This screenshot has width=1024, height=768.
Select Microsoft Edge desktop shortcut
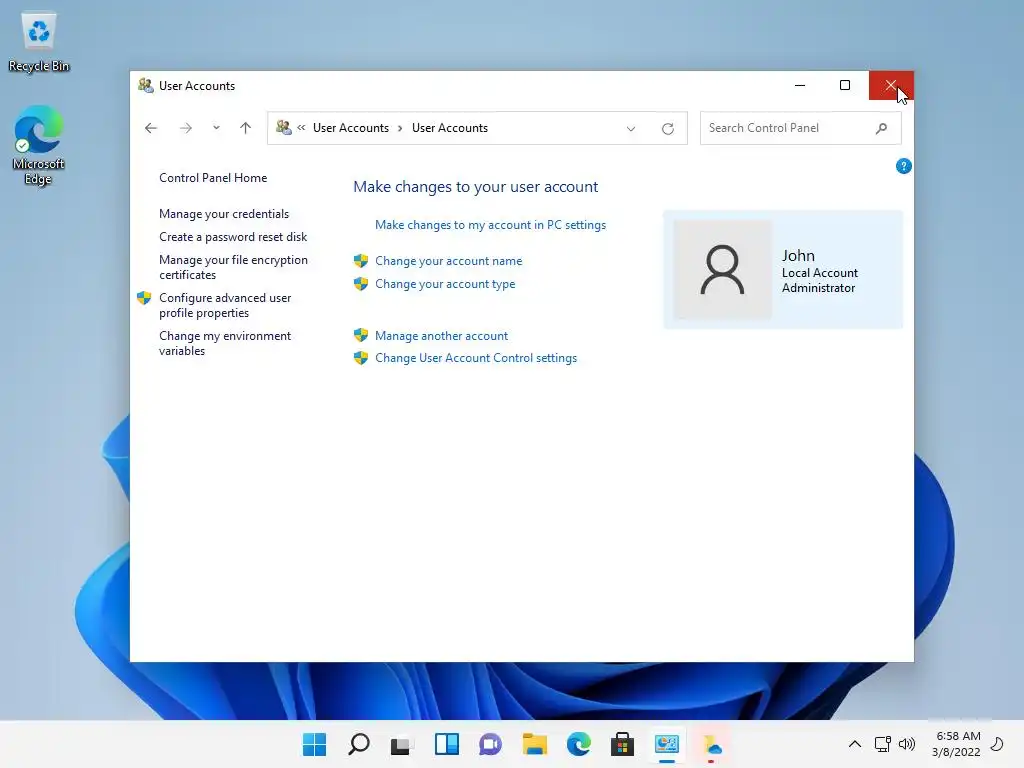(x=39, y=145)
